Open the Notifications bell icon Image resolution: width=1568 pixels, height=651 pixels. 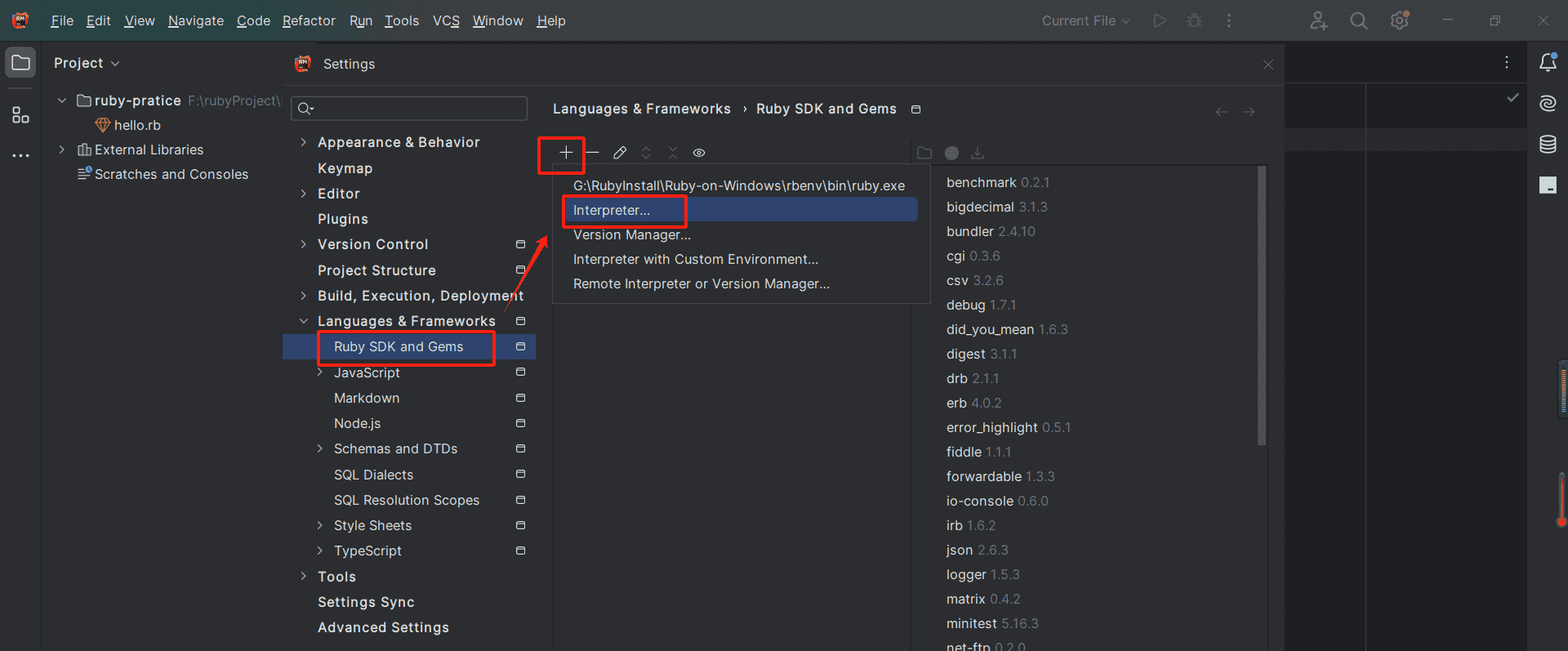click(1548, 62)
